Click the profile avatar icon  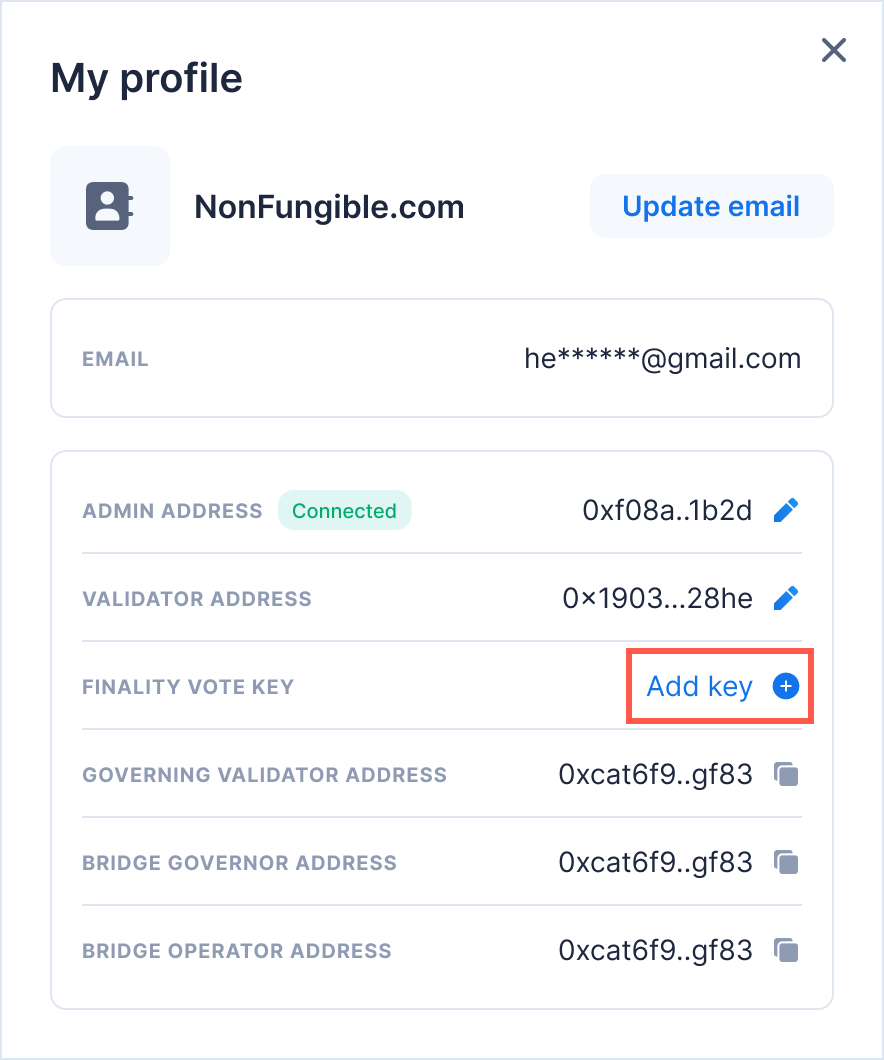[x=110, y=207]
